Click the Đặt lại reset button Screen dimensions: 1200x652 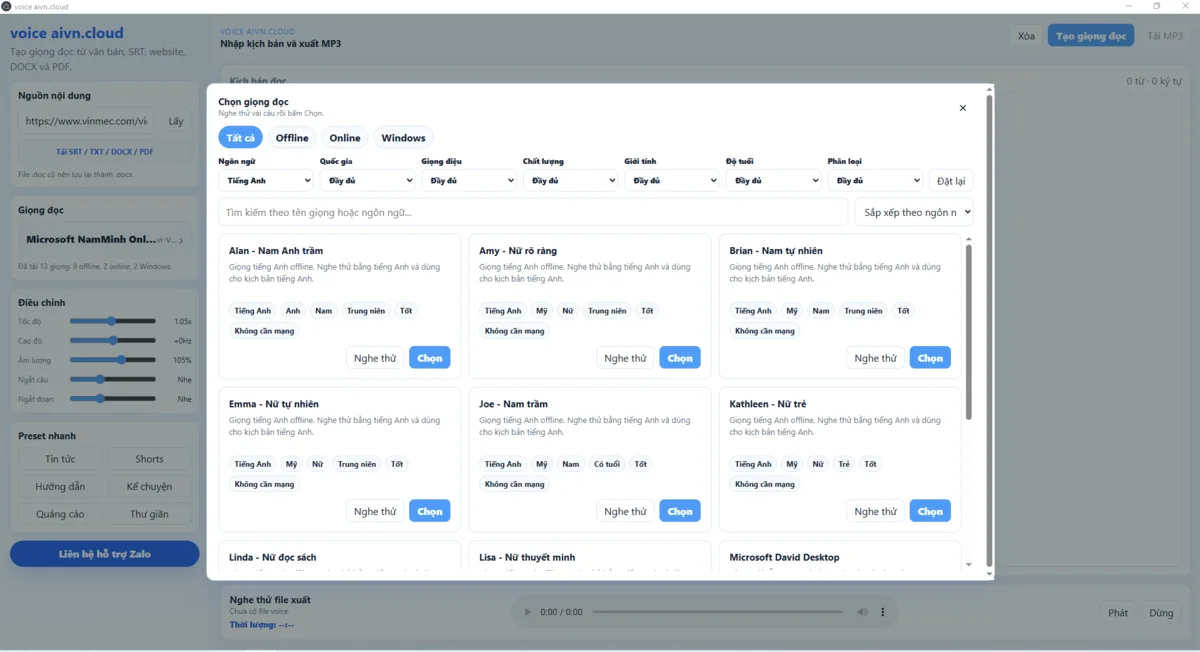point(951,181)
